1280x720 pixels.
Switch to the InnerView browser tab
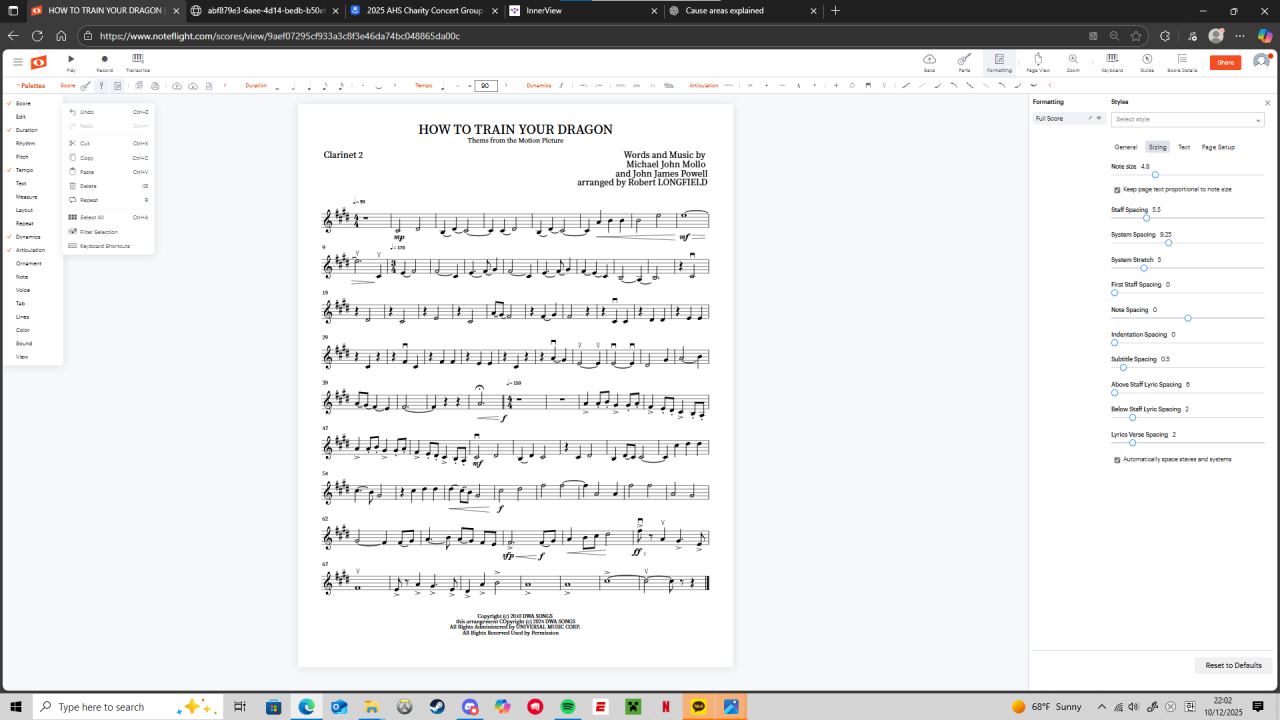(x=582, y=11)
